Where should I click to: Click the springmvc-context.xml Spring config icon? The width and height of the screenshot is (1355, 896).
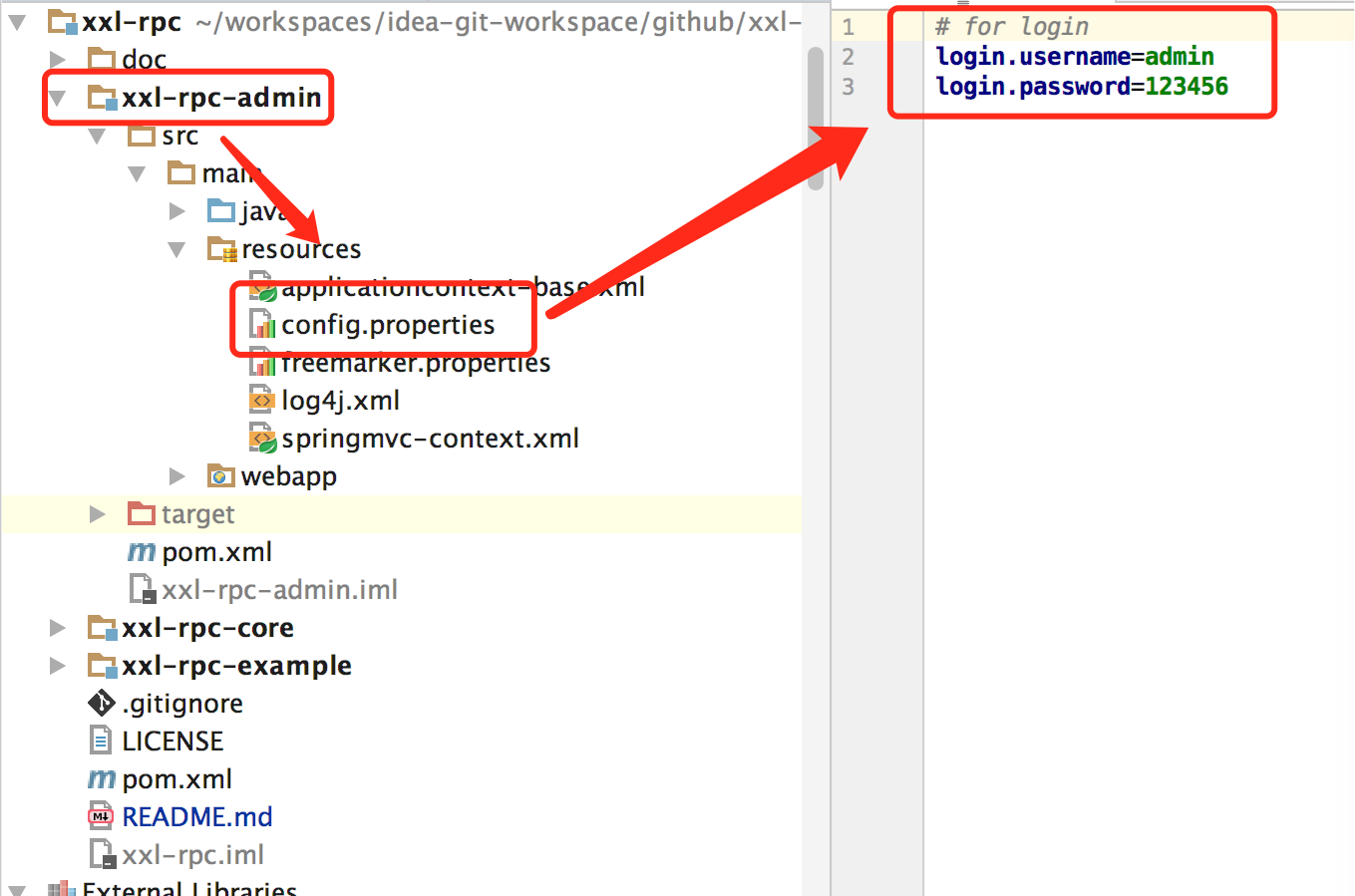(x=262, y=439)
